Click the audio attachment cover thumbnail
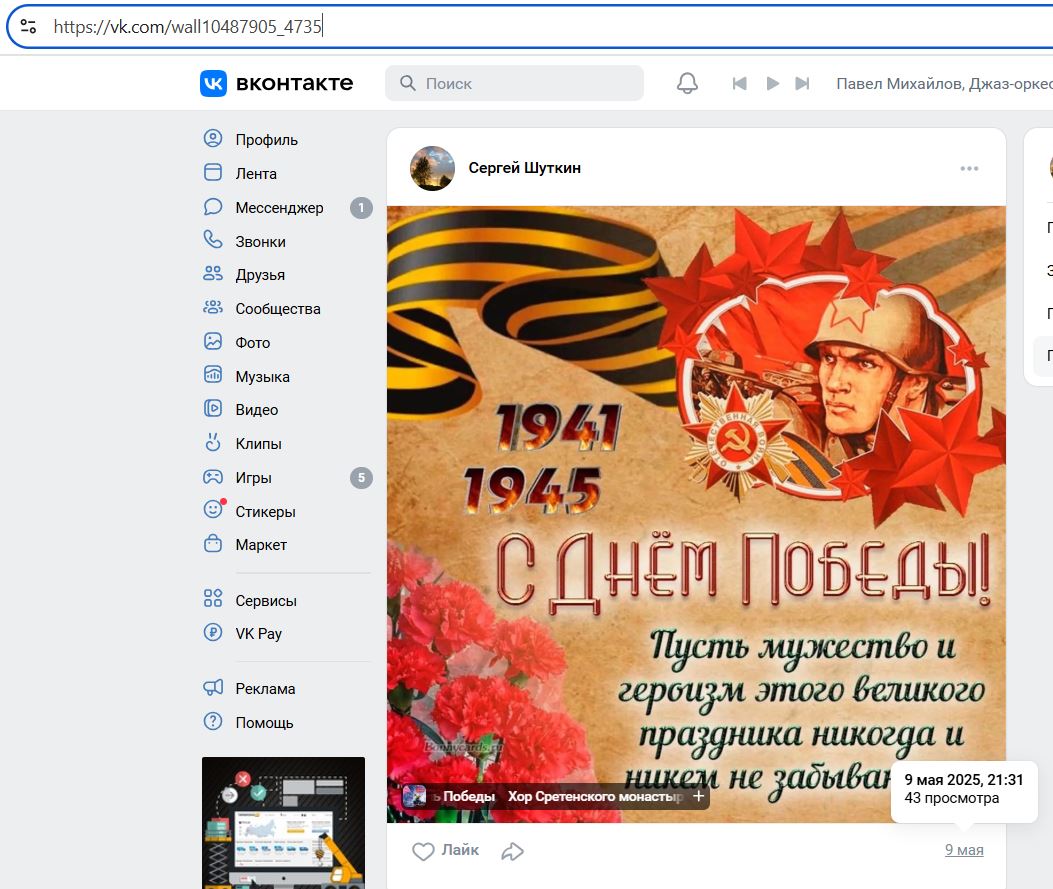1053x889 pixels. tap(414, 796)
